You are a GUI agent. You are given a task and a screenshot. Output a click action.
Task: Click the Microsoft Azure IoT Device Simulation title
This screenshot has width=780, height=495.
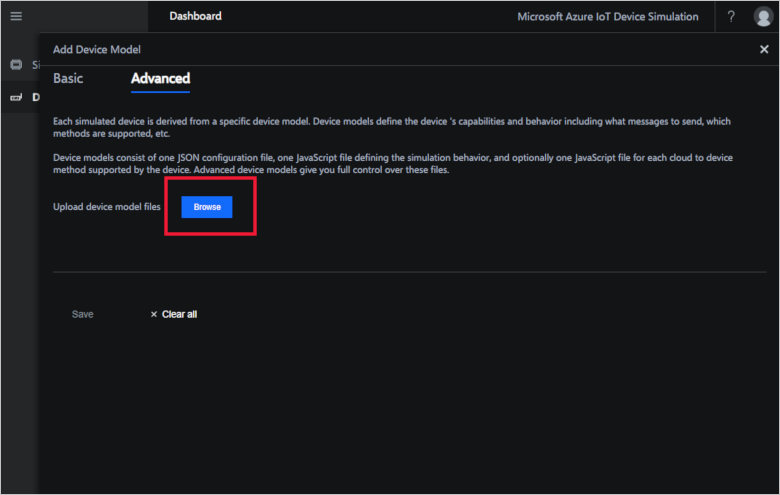(x=608, y=17)
